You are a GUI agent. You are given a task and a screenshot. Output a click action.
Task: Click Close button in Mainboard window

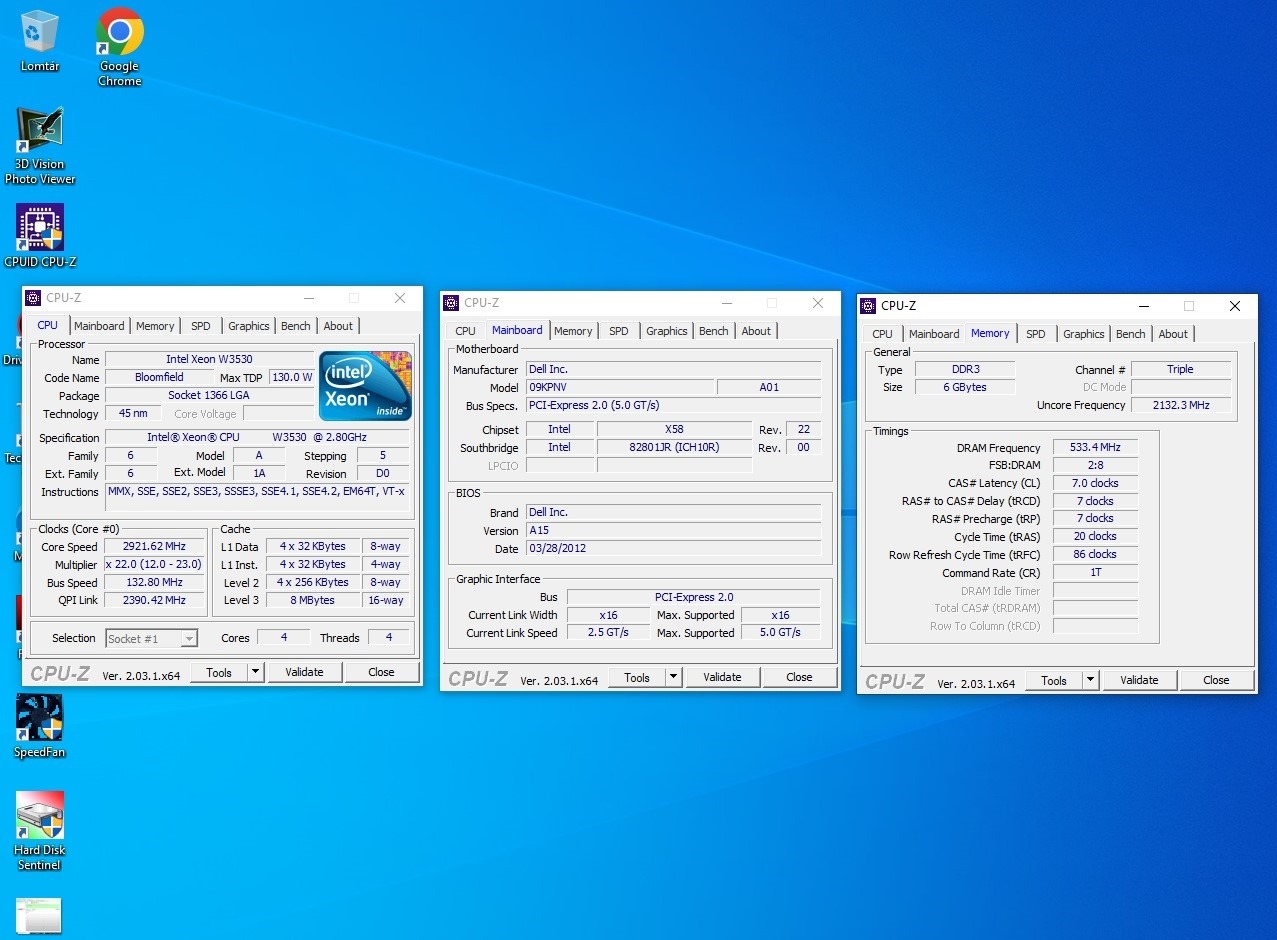799,678
